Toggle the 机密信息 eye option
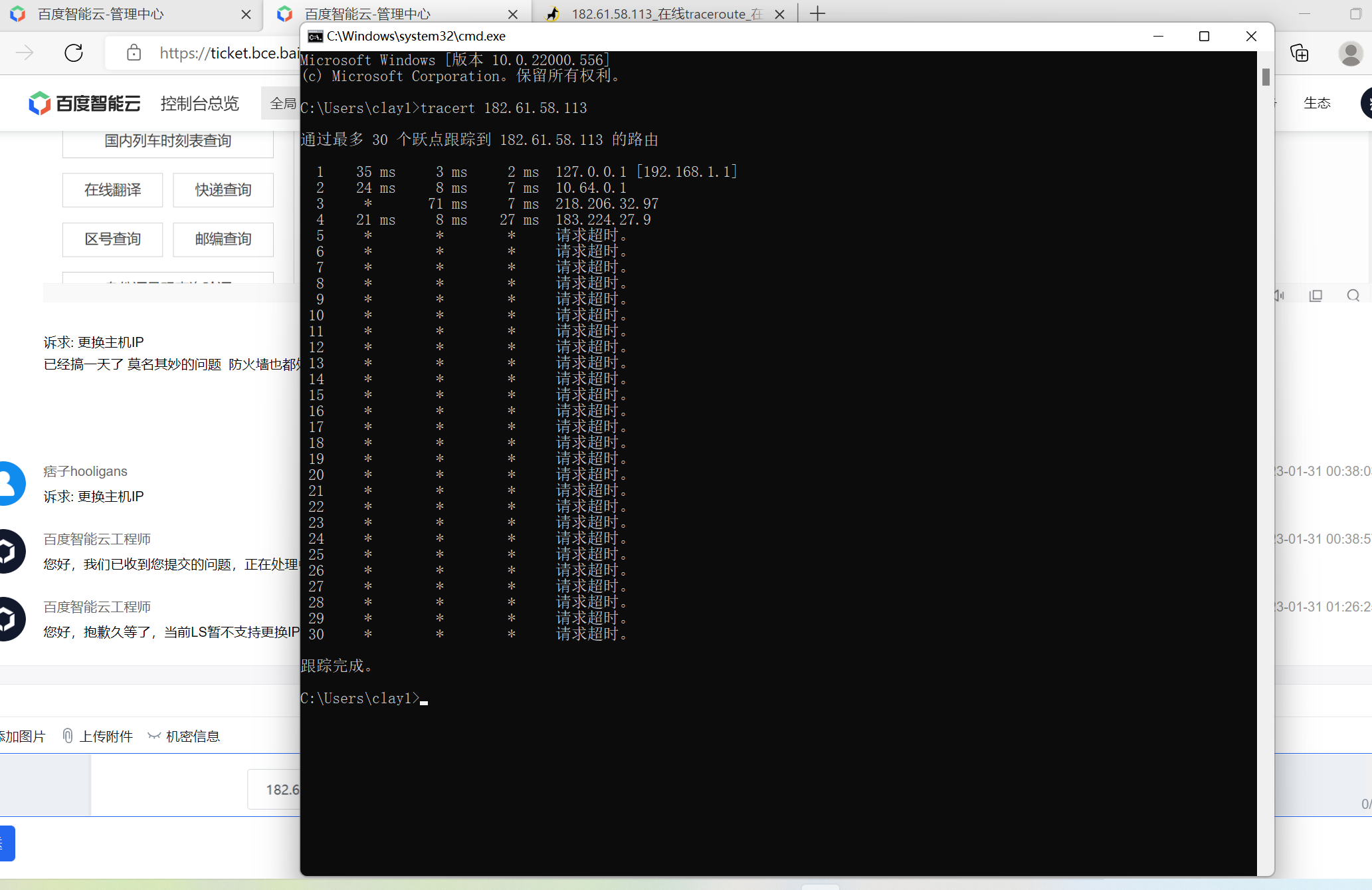This screenshot has width=1372, height=890. coord(154,736)
